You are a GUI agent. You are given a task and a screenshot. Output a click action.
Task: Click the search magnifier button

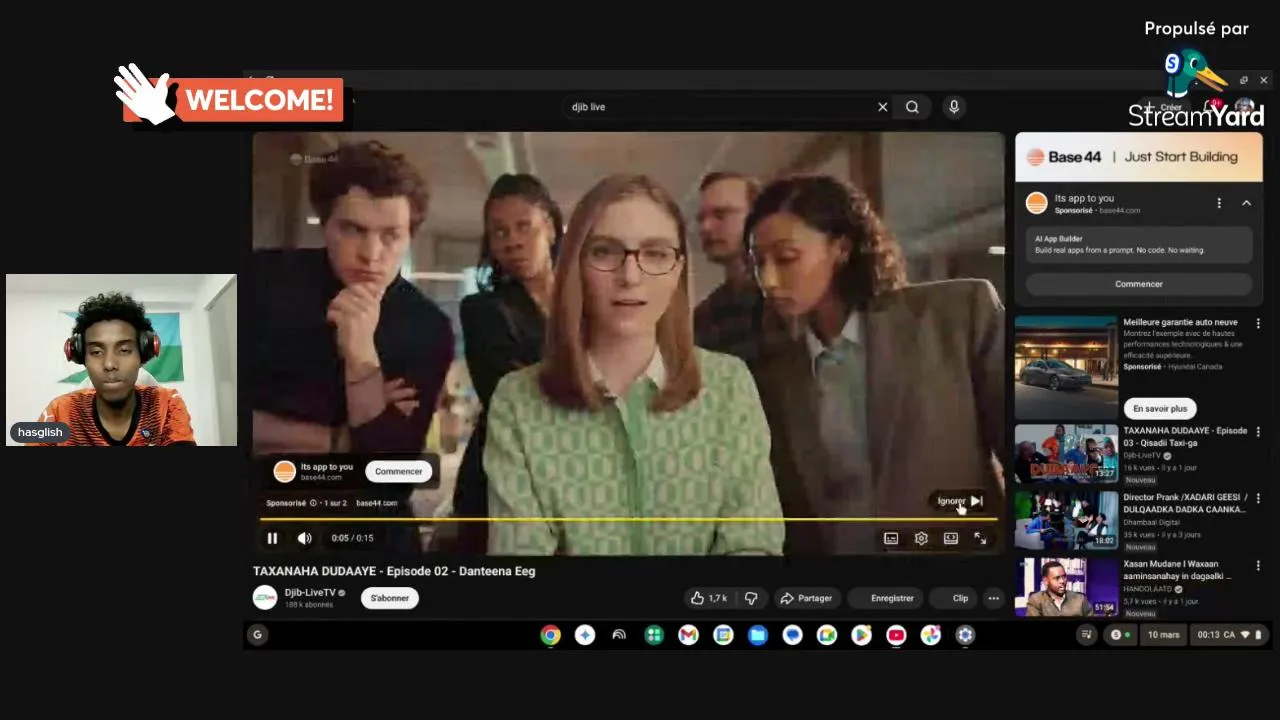912,107
